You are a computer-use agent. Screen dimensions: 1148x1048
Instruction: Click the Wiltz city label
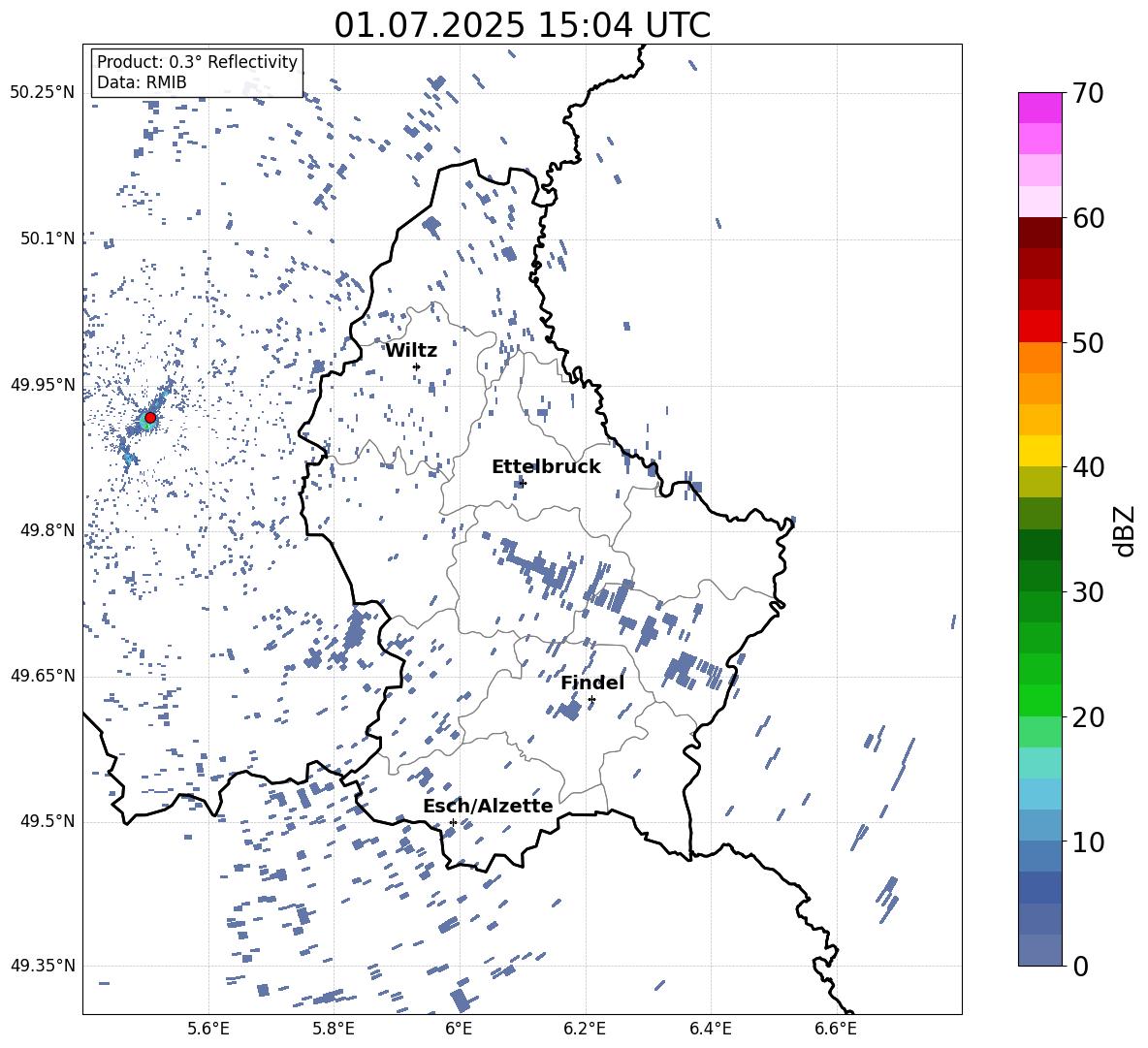(x=411, y=351)
